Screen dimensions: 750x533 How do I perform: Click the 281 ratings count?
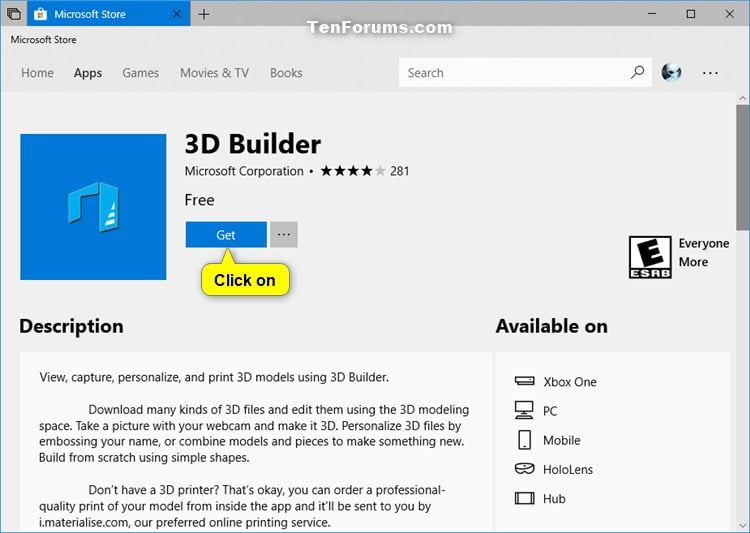pos(399,171)
